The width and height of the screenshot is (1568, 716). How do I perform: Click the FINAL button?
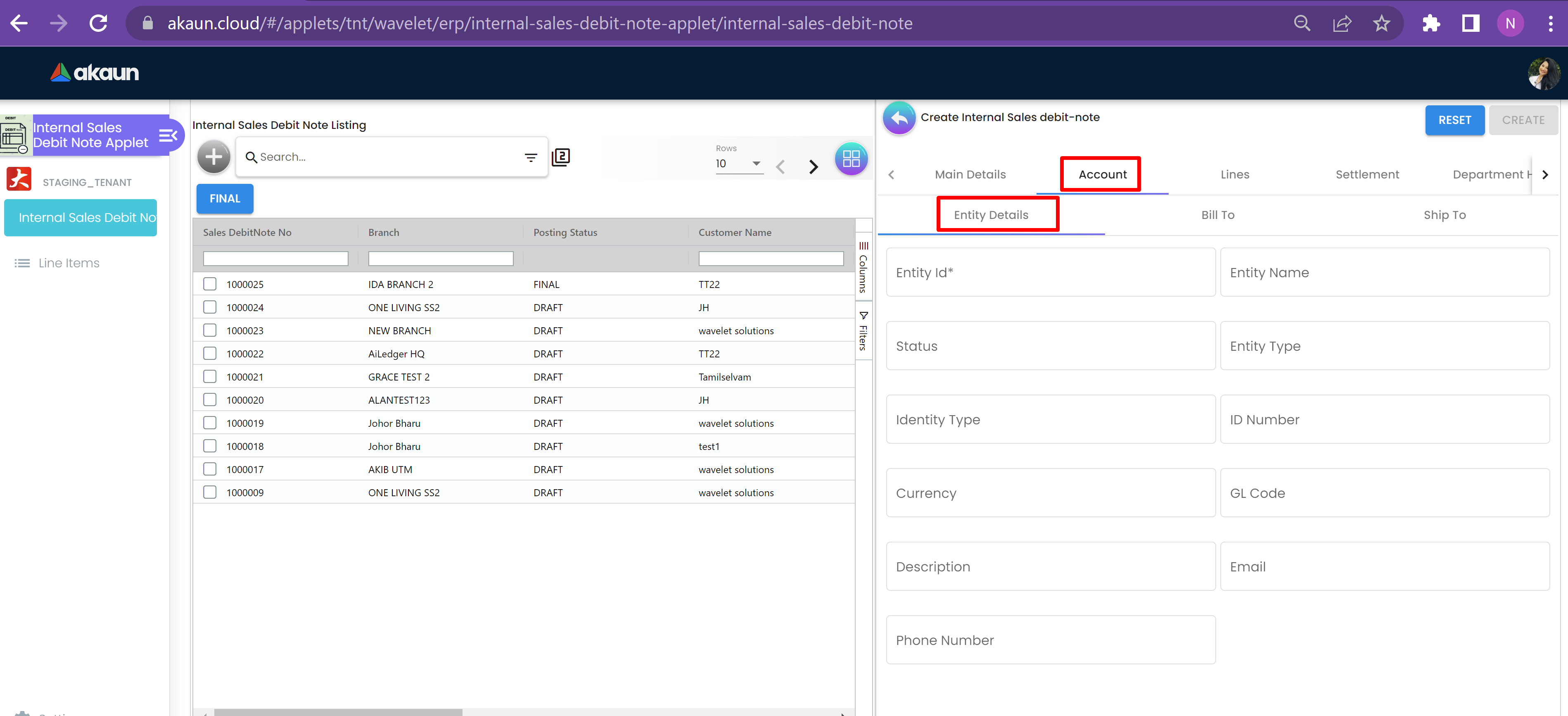[225, 199]
